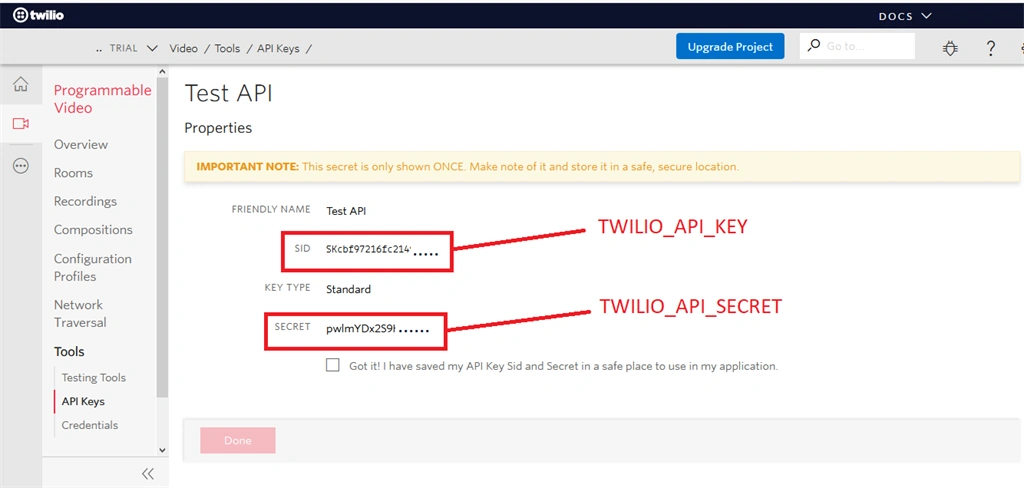Open the help question mark icon
This screenshot has width=1024, height=488.
[x=991, y=48]
